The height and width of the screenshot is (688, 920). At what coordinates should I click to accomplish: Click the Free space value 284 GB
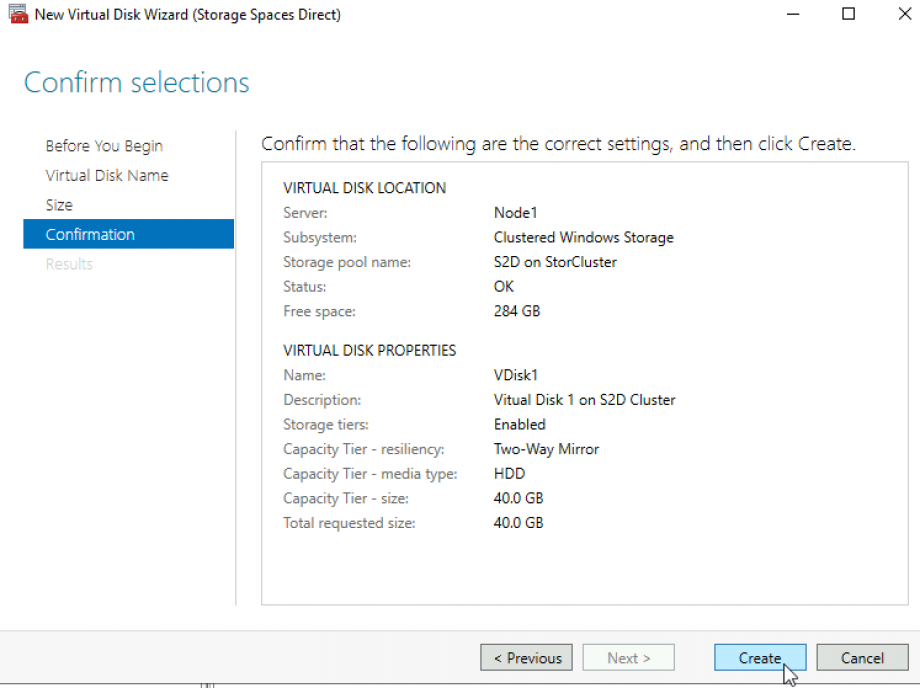click(x=517, y=311)
